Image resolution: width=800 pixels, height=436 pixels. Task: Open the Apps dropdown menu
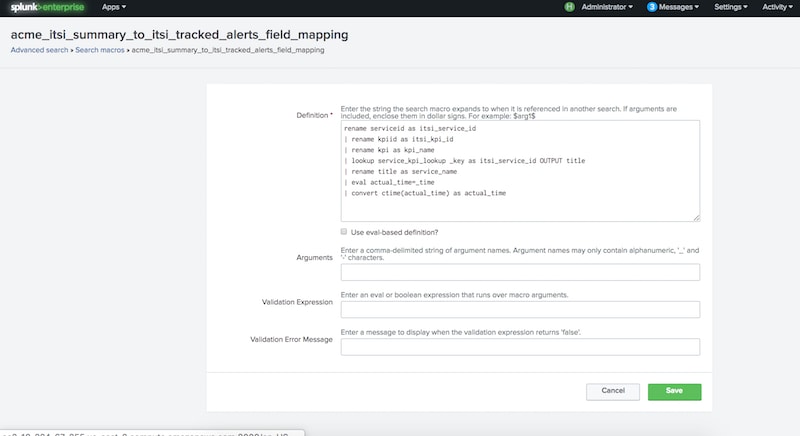tap(116, 7)
